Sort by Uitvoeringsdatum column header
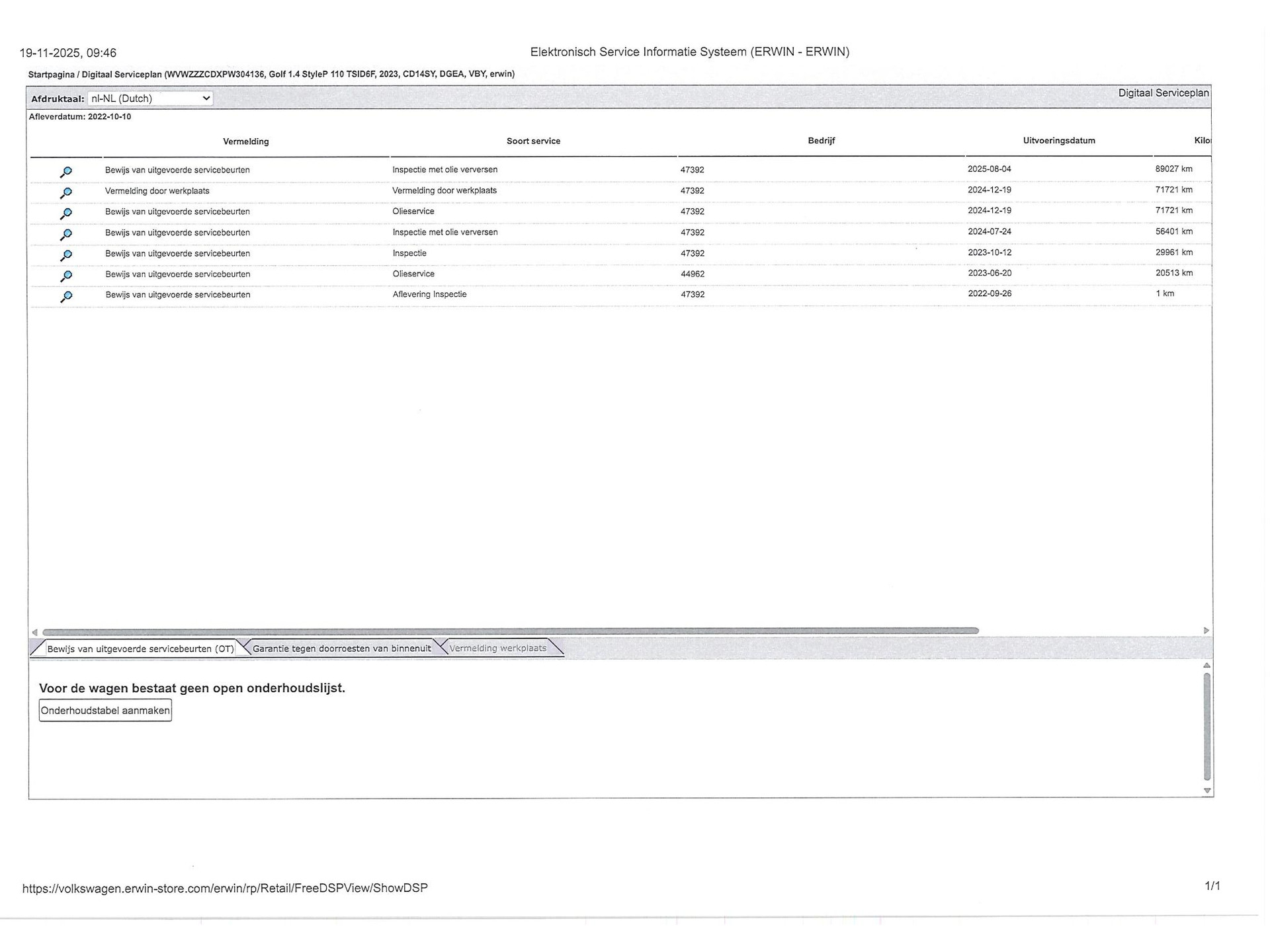This screenshot has width=1270, height=952. [x=1058, y=141]
